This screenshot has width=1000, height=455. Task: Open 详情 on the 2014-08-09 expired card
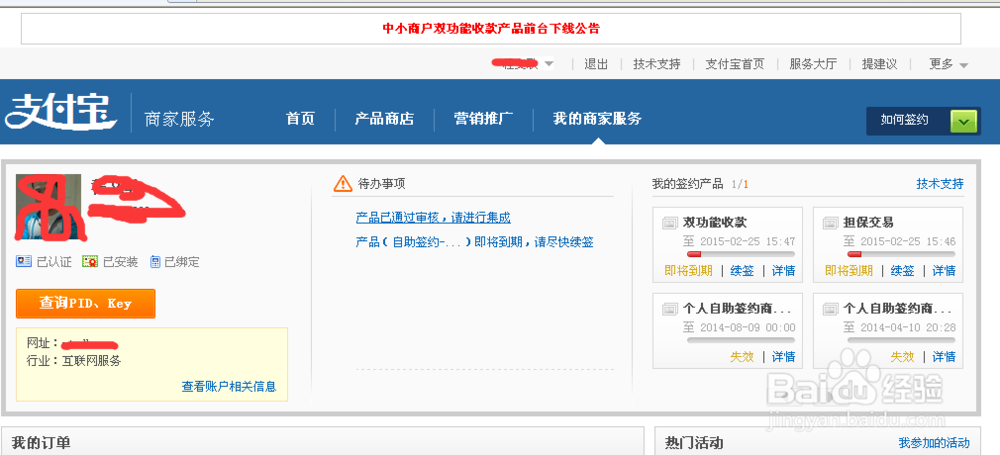(784, 356)
